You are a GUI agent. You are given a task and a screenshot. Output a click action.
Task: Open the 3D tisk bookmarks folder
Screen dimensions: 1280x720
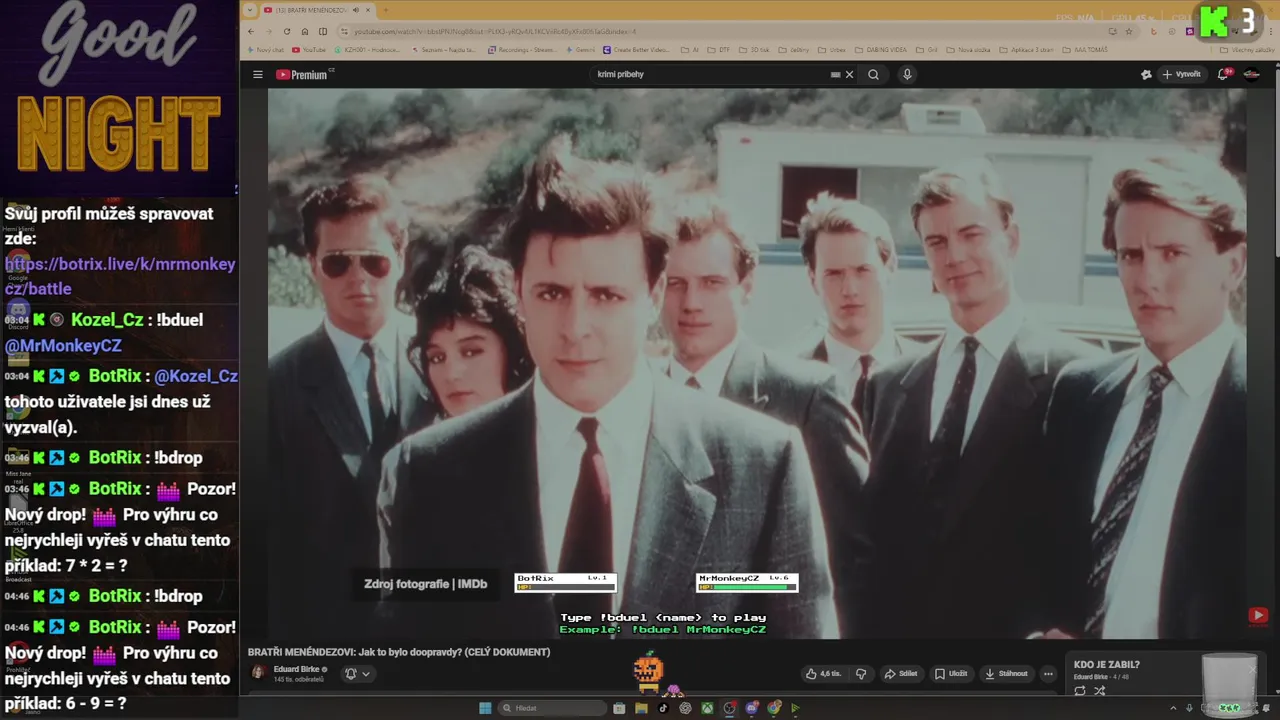(x=754, y=49)
